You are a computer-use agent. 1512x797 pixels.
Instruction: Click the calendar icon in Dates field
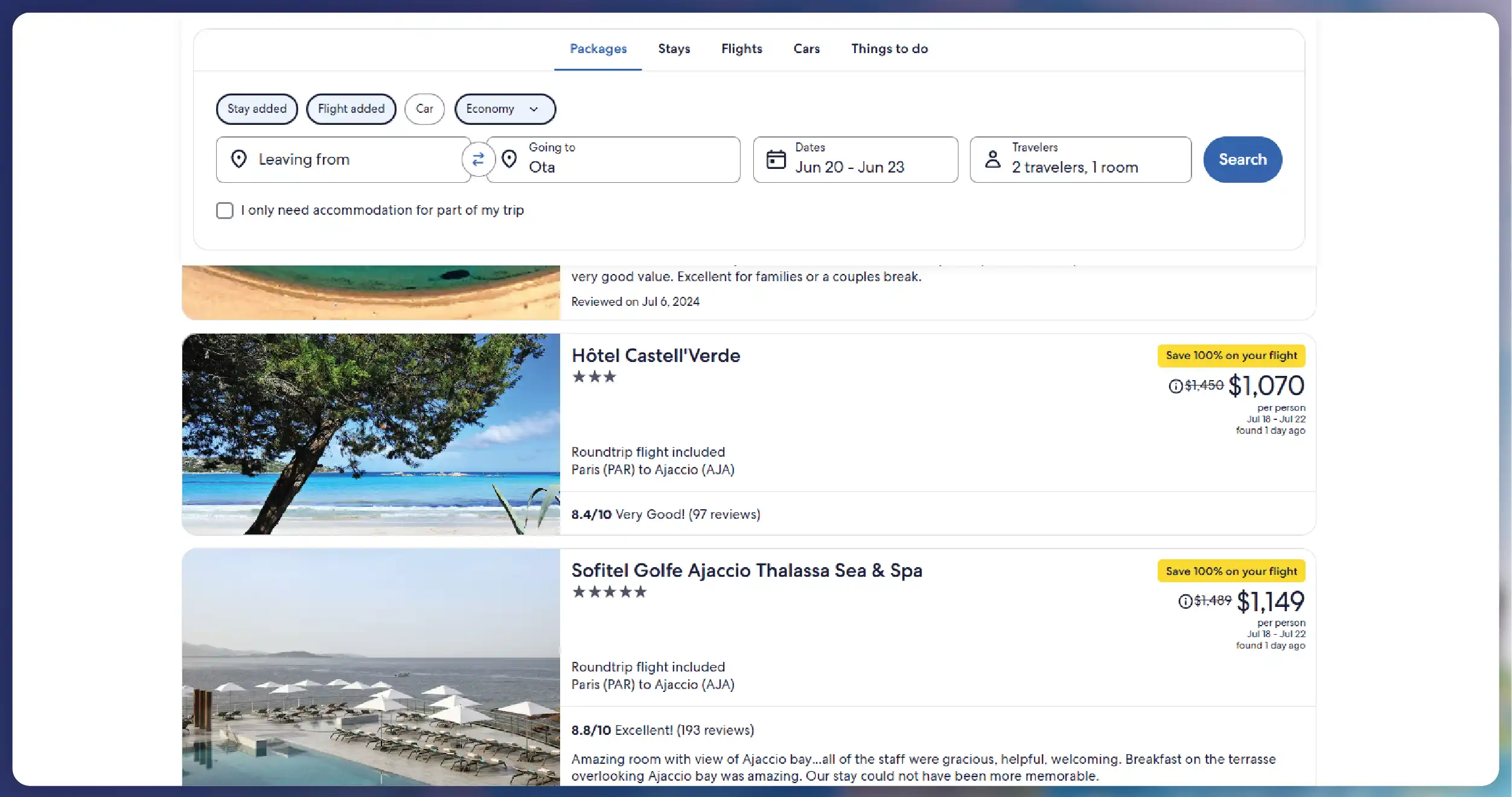[x=776, y=159]
